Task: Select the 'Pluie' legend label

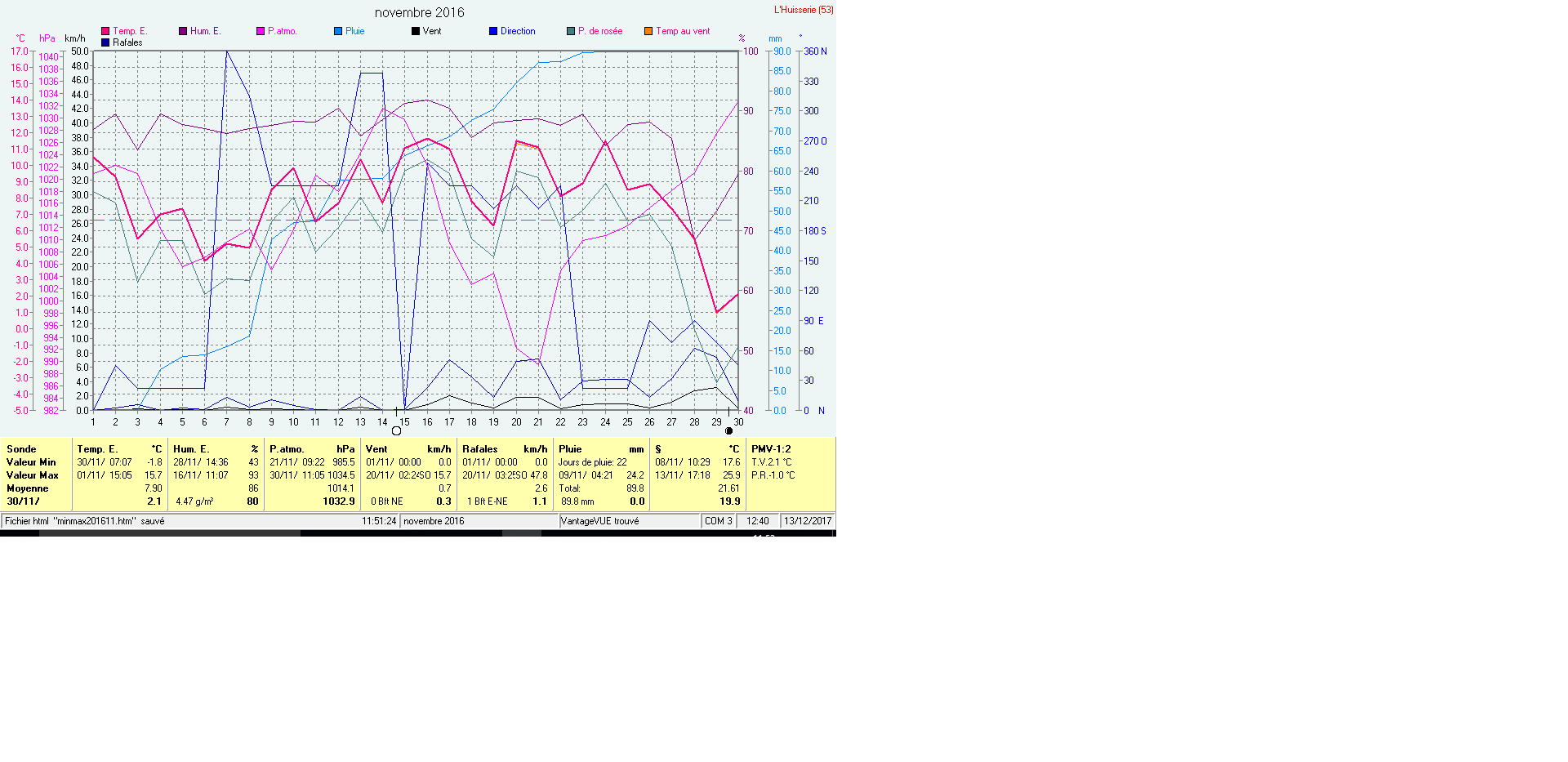Action: [x=355, y=31]
